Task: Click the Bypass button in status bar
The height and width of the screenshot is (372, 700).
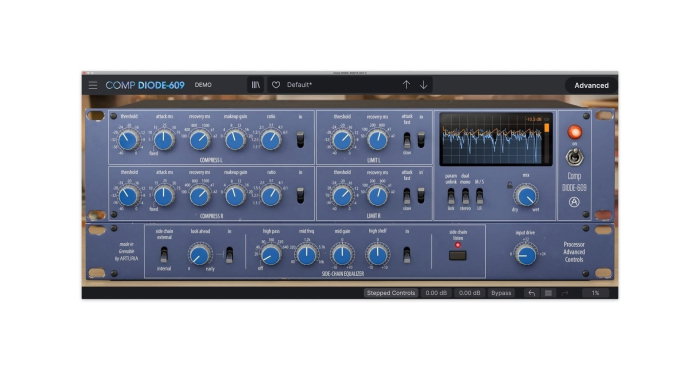Action: (501, 293)
